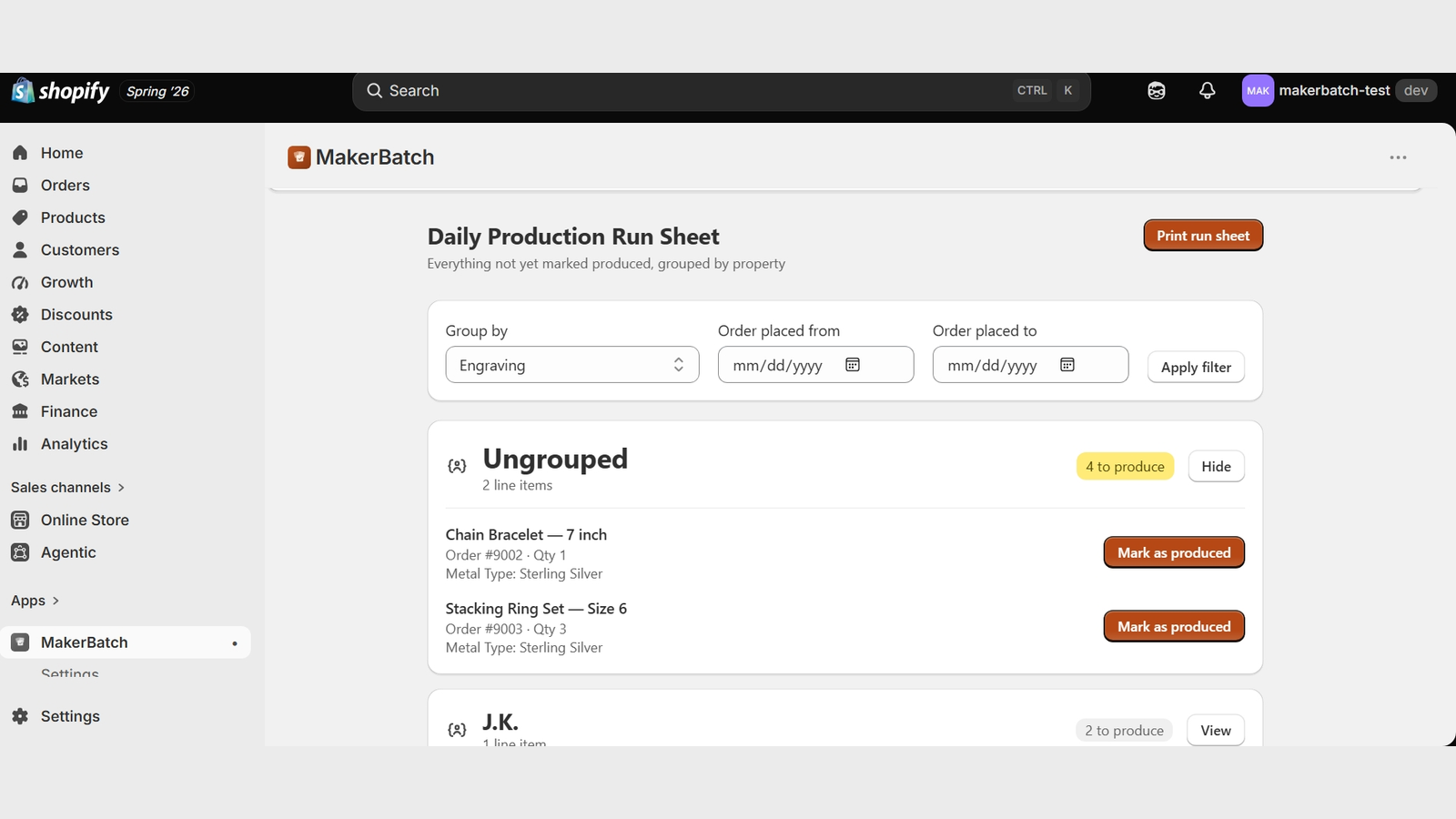This screenshot has width=1456, height=819.
Task: Click the Order placed to date field
Action: [1030, 365]
